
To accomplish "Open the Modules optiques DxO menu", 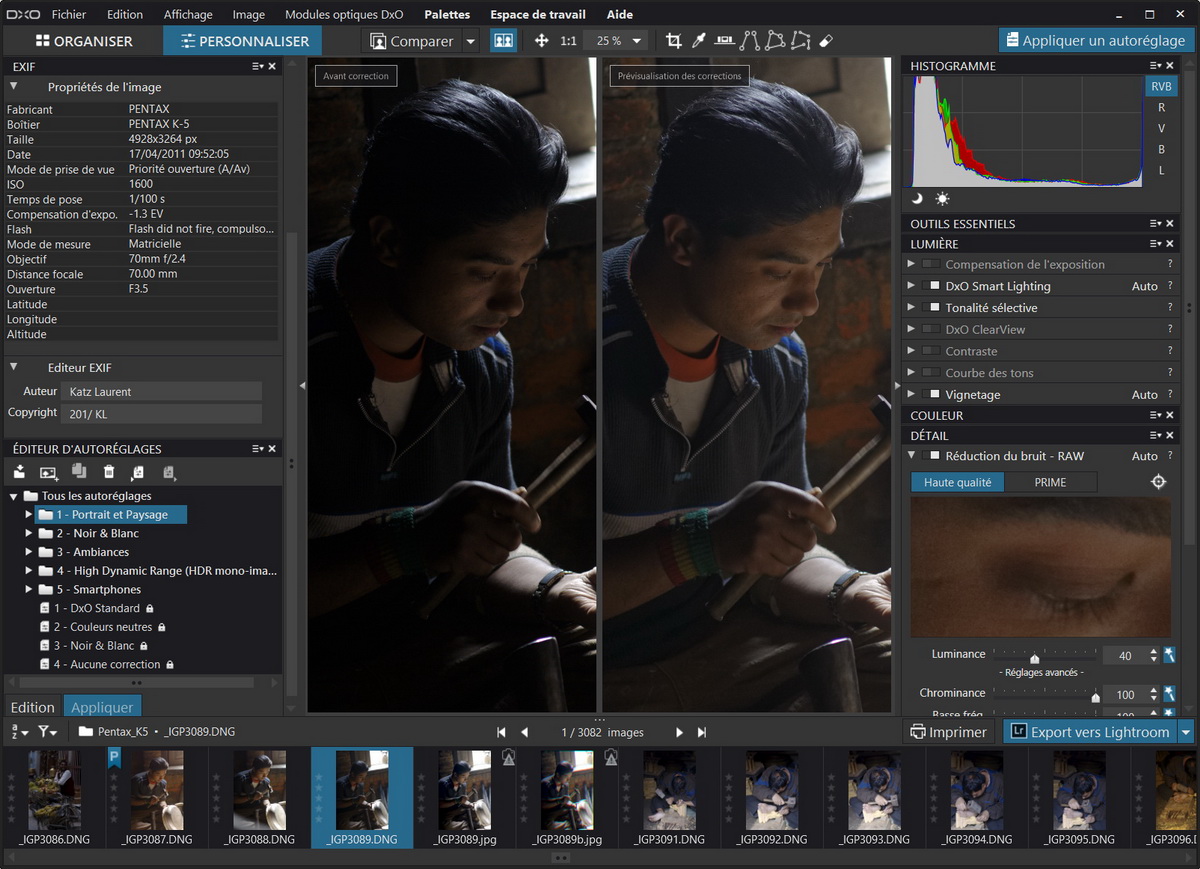I will (344, 15).
